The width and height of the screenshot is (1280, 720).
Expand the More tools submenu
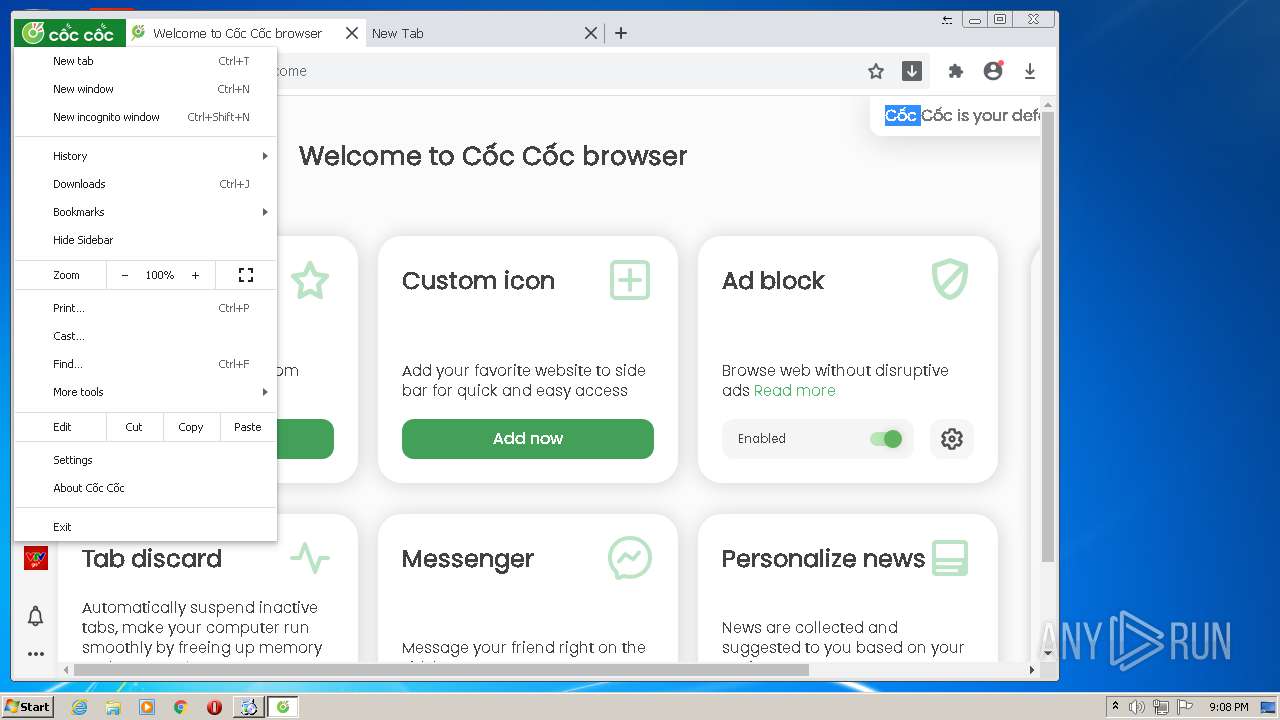pos(145,392)
